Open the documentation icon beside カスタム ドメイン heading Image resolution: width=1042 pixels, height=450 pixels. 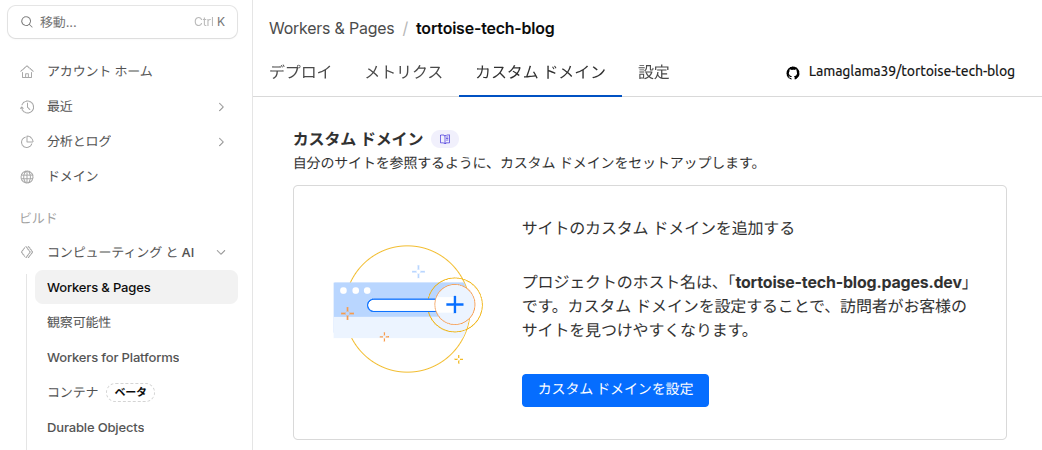tap(445, 139)
